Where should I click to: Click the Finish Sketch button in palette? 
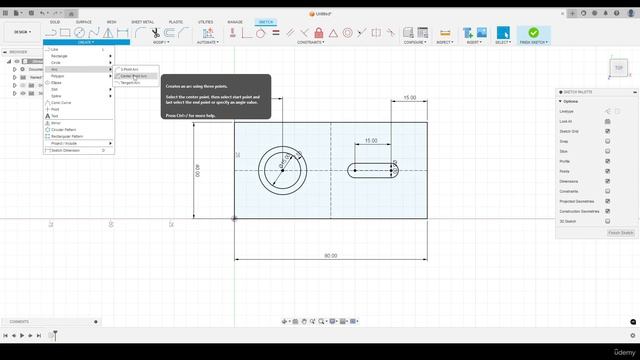pos(620,233)
